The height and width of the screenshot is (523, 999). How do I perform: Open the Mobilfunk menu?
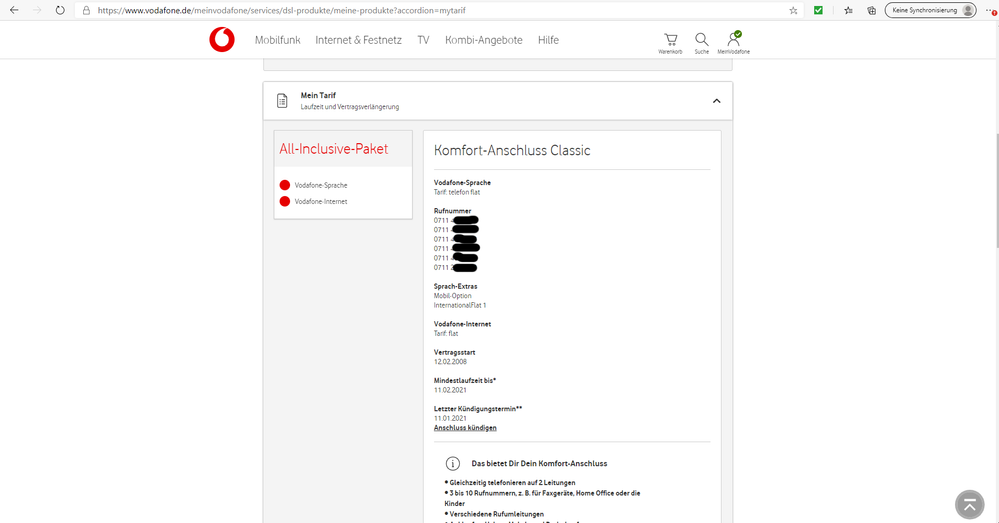tap(277, 40)
